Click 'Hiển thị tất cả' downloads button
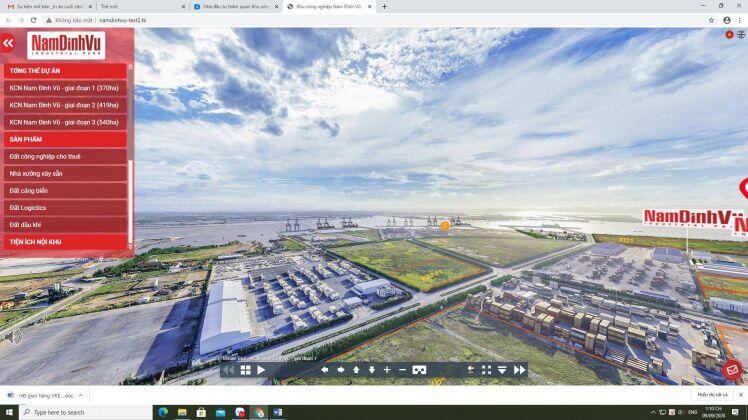This screenshot has width=748, height=420. pyautogui.click(x=712, y=395)
